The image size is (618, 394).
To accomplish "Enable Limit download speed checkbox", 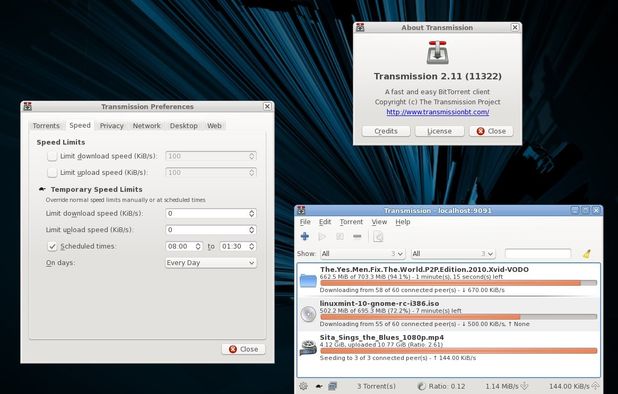I will (52, 156).
